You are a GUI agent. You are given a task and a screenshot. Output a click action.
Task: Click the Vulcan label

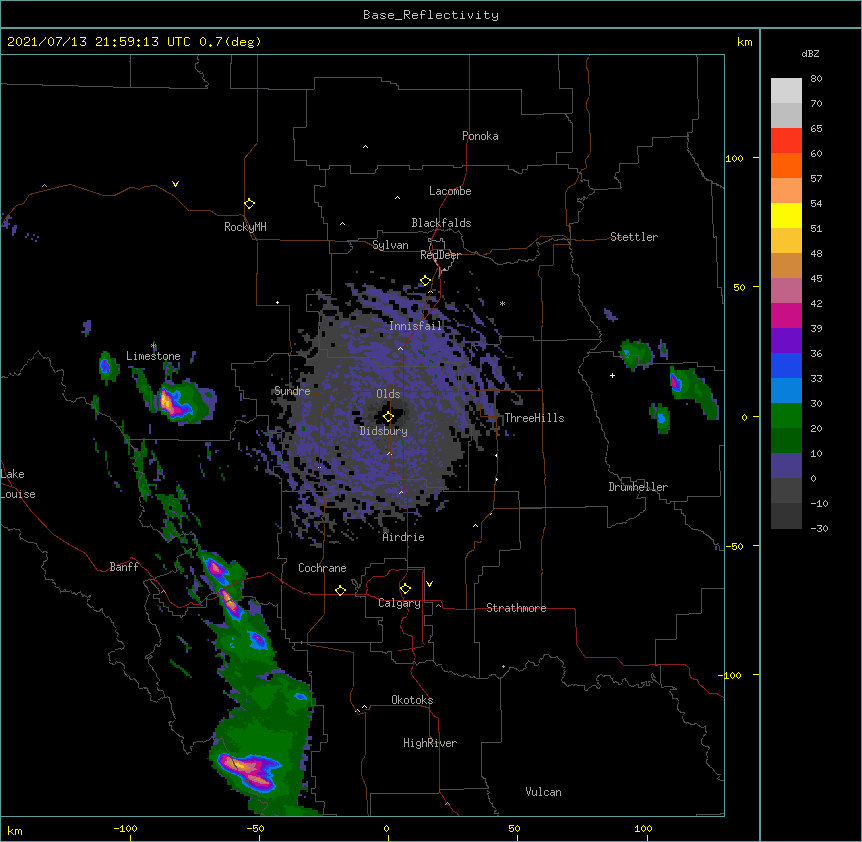tap(543, 792)
